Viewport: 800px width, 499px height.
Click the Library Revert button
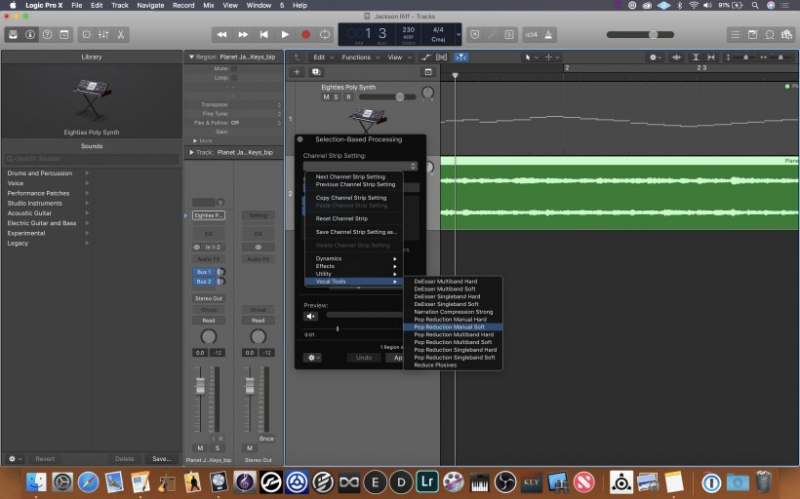(45, 459)
